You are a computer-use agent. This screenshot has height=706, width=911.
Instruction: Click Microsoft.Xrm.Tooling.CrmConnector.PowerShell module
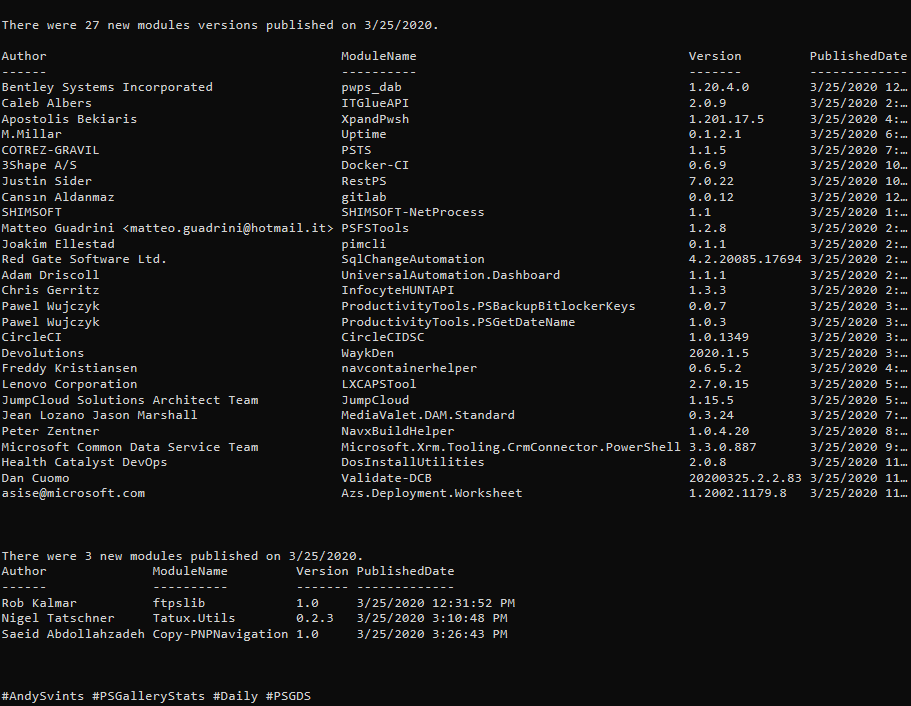(511, 447)
